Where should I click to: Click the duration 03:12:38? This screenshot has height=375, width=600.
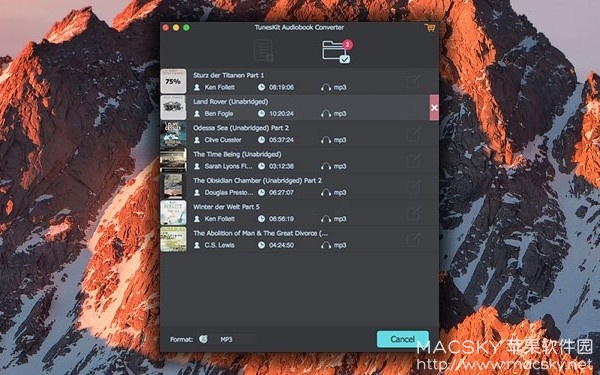pos(281,166)
